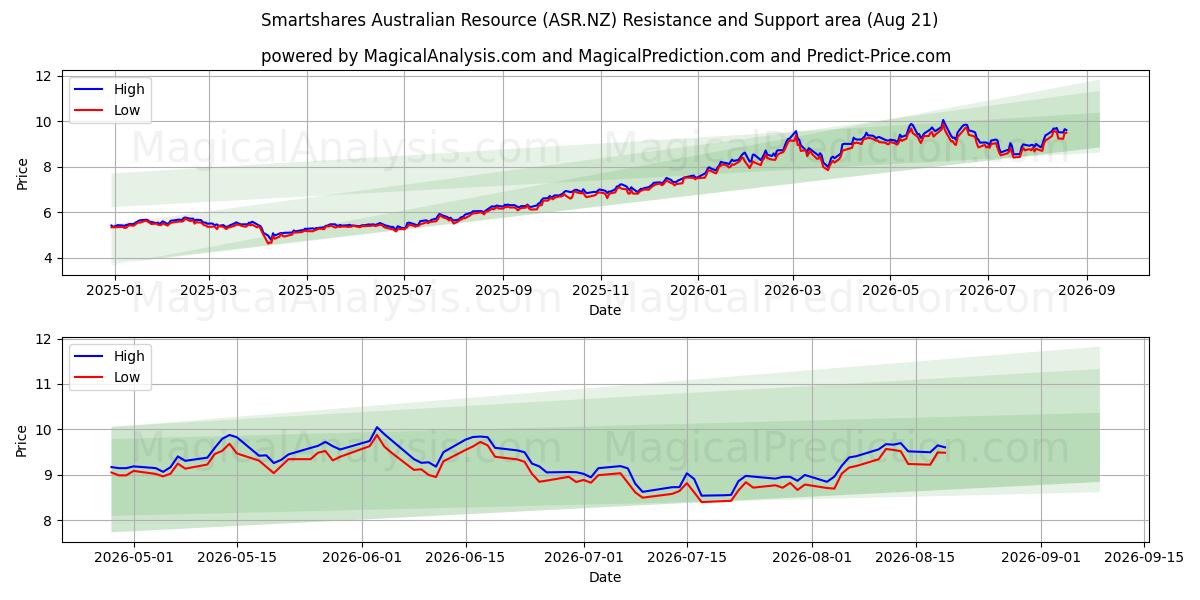
Task: Click the '8' y-axis tick on bottom chart
Action: 47,521
